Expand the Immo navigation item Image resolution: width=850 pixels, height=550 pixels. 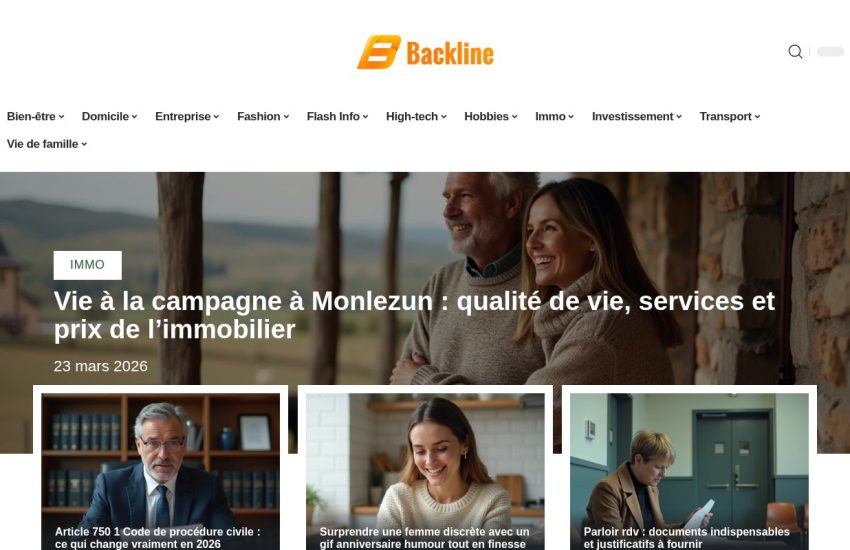pyautogui.click(x=555, y=117)
